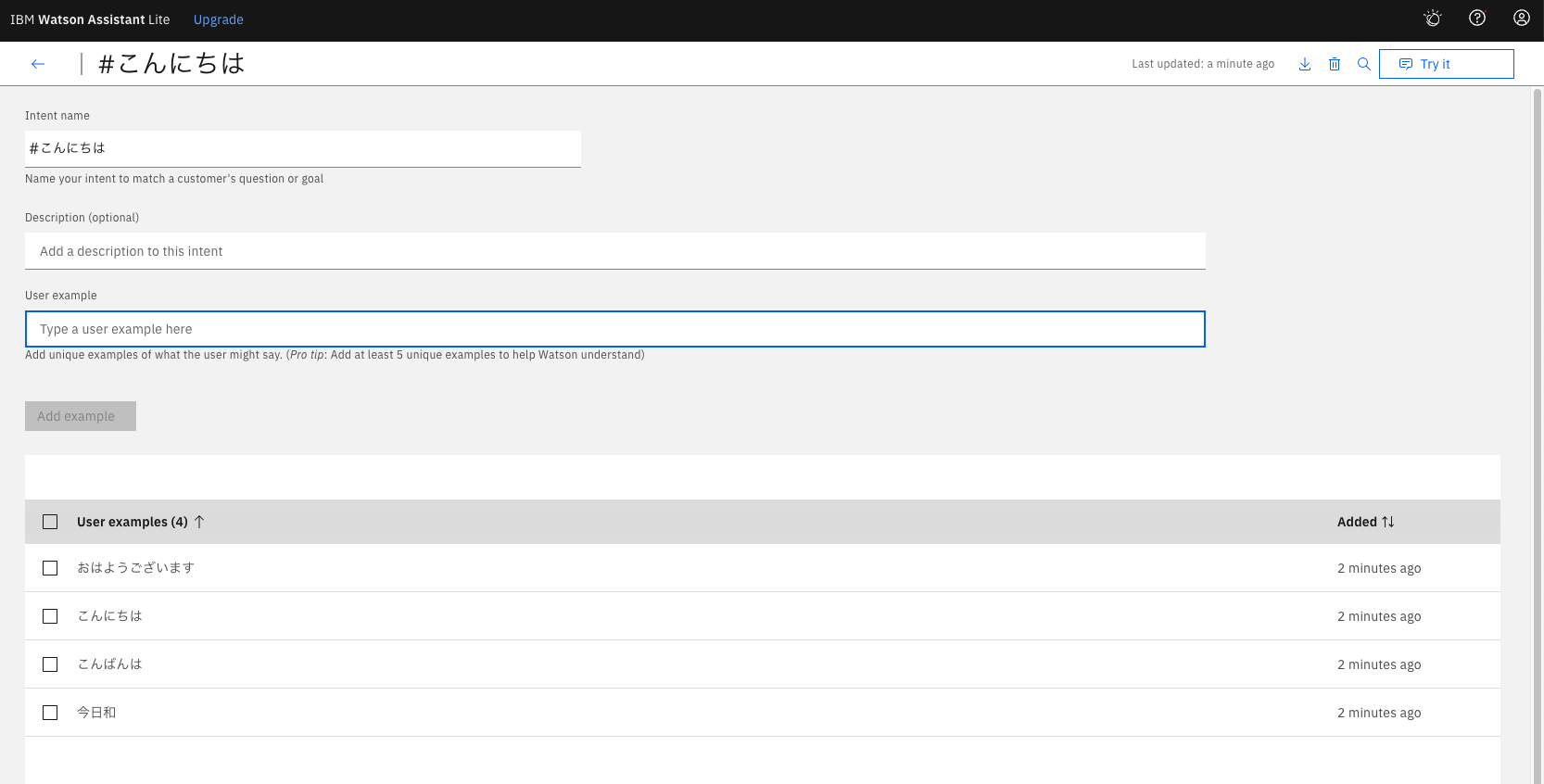Sort by Added date arrows icon
The width and height of the screenshot is (1544, 784).
pyautogui.click(x=1388, y=522)
